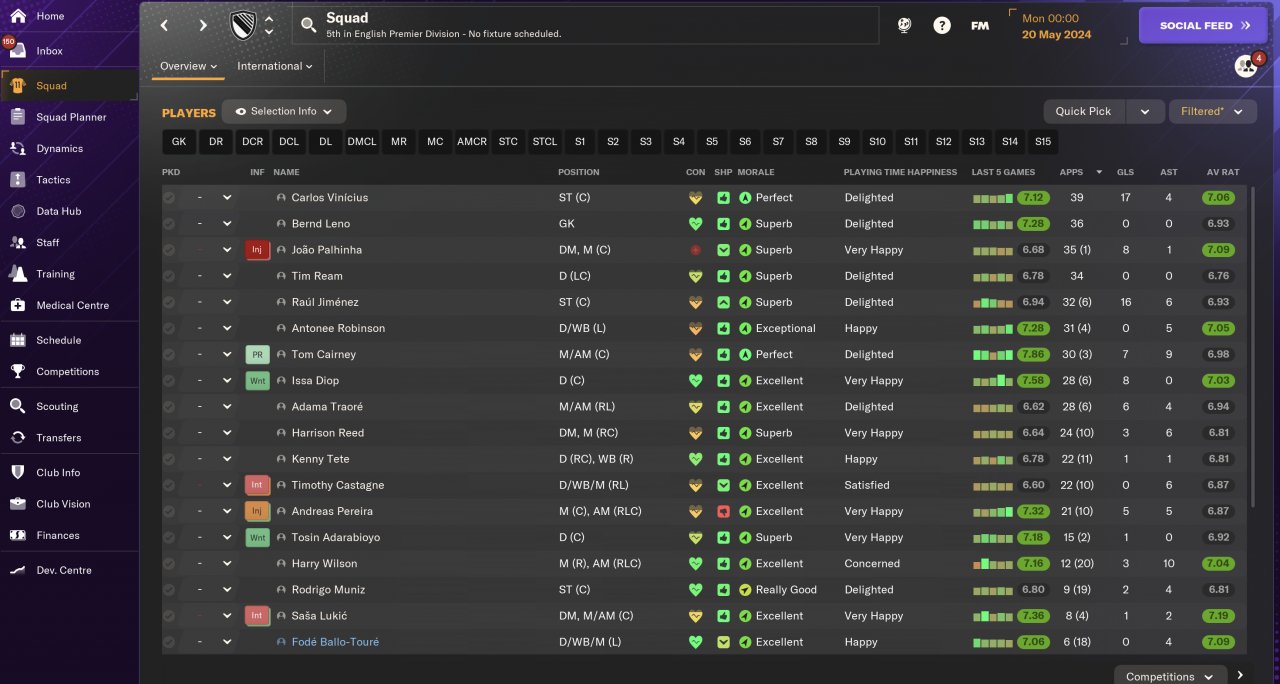This screenshot has height=684, width=1280.
Task: Open the Filtered dropdown menu
Action: pyautogui.click(x=1212, y=111)
